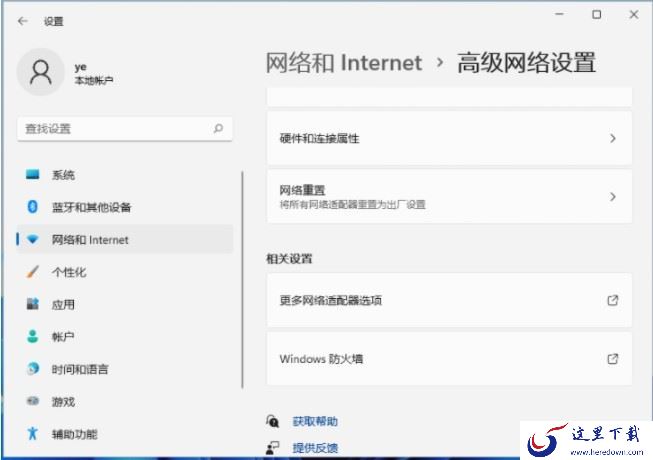
Task: Click the back arrow in Settings
Action: point(22,21)
